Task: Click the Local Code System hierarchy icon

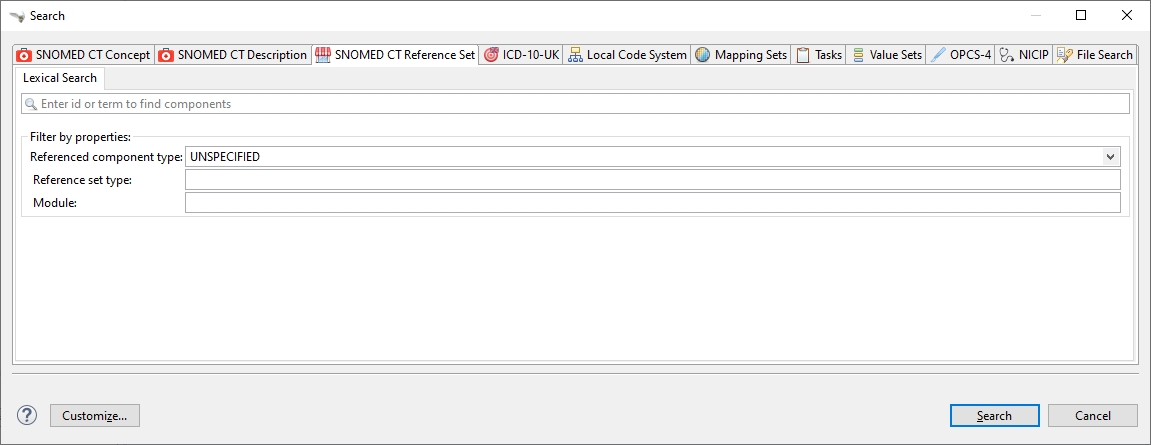Action: click(x=575, y=55)
